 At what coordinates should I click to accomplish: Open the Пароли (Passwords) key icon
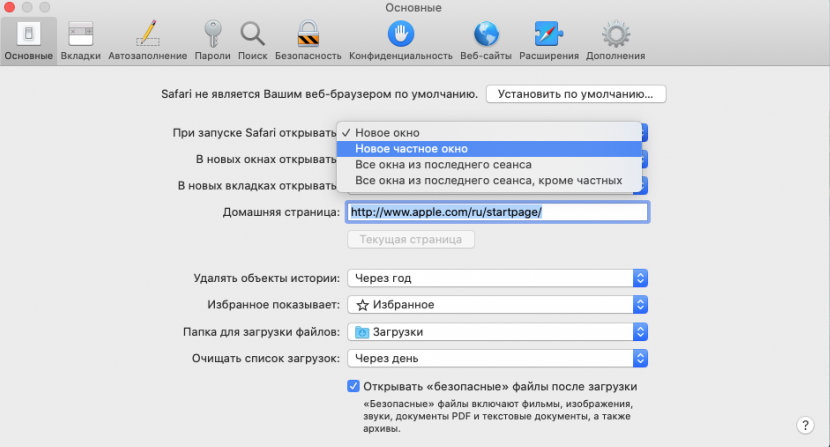[211, 40]
